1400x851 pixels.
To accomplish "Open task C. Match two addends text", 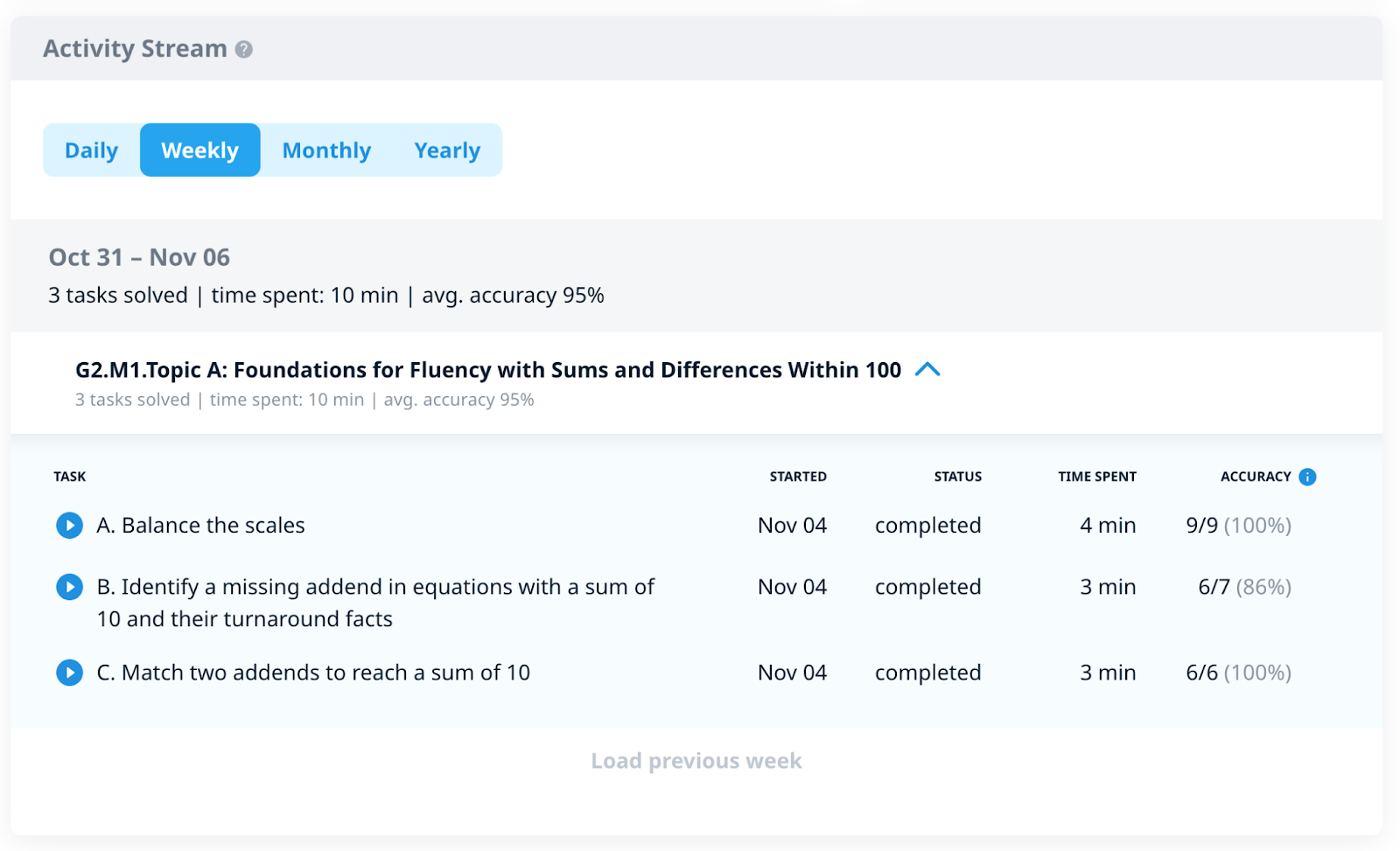I will click(x=313, y=673).
